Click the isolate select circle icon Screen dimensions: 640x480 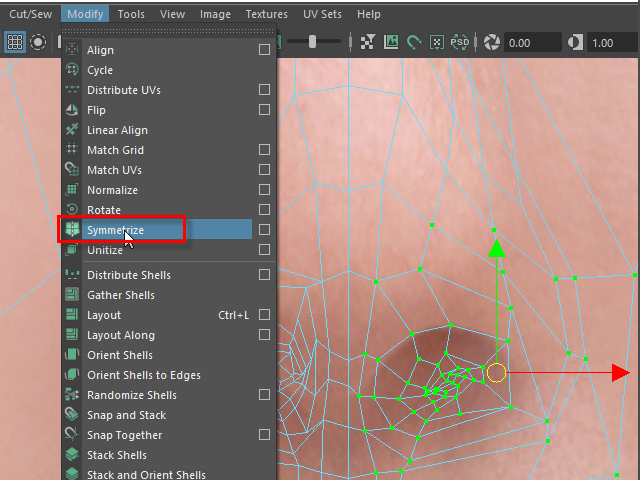pos(38,42)
